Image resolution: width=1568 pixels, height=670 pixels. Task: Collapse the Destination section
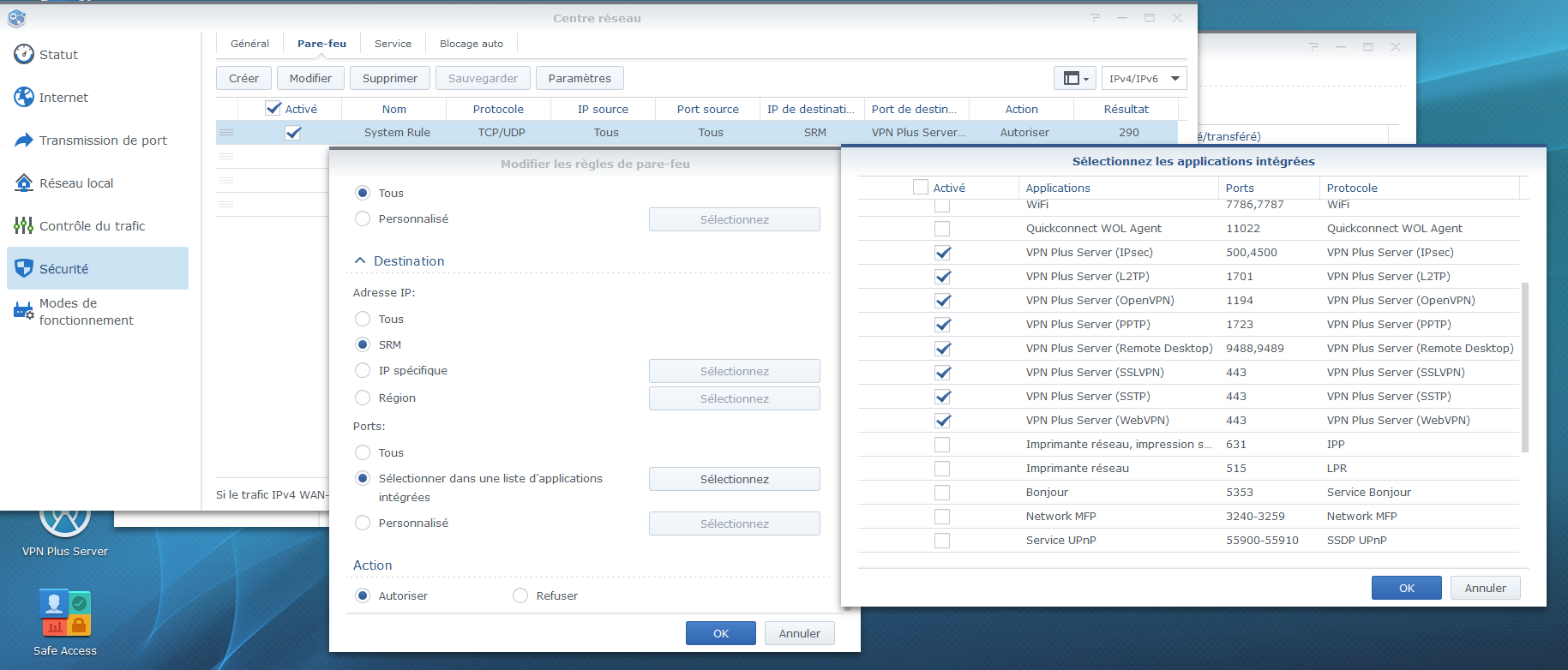click(x=360, y=261)
